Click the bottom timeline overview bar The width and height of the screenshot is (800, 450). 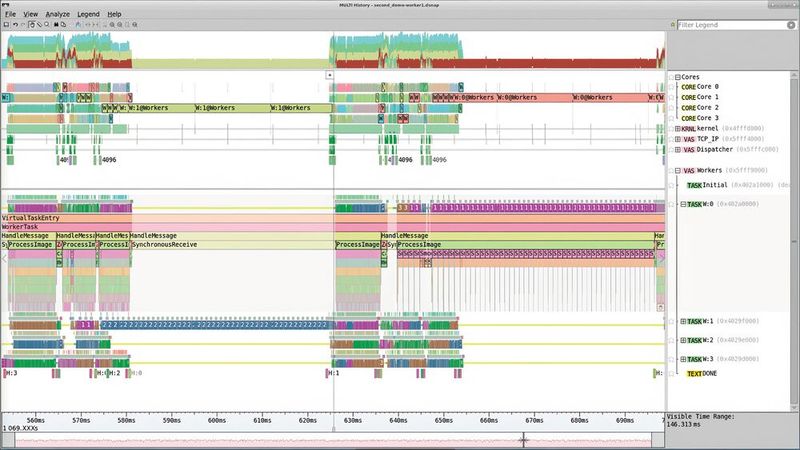click(330, 439)
